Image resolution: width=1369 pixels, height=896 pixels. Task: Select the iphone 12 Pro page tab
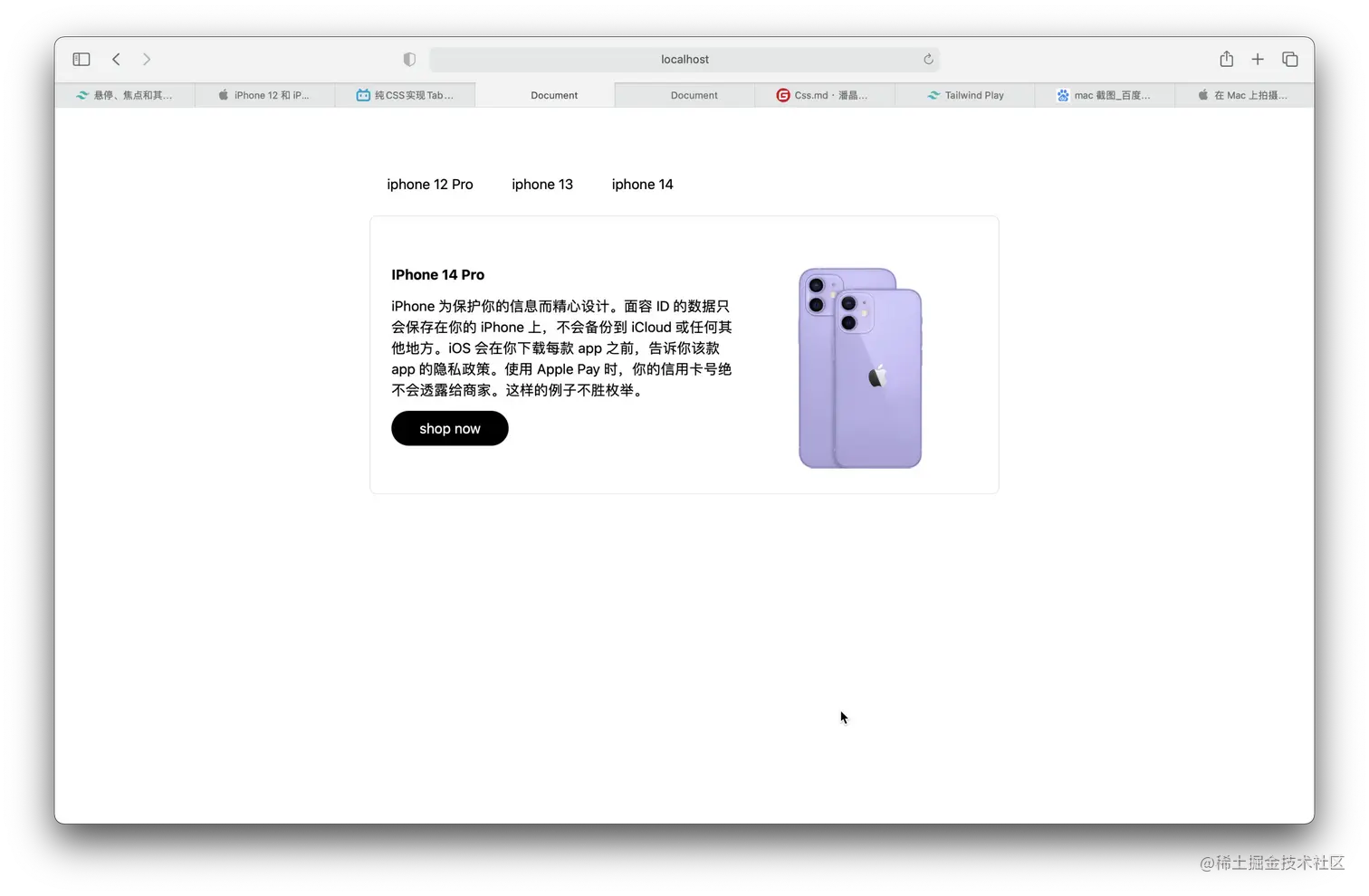tap(430, 184)
